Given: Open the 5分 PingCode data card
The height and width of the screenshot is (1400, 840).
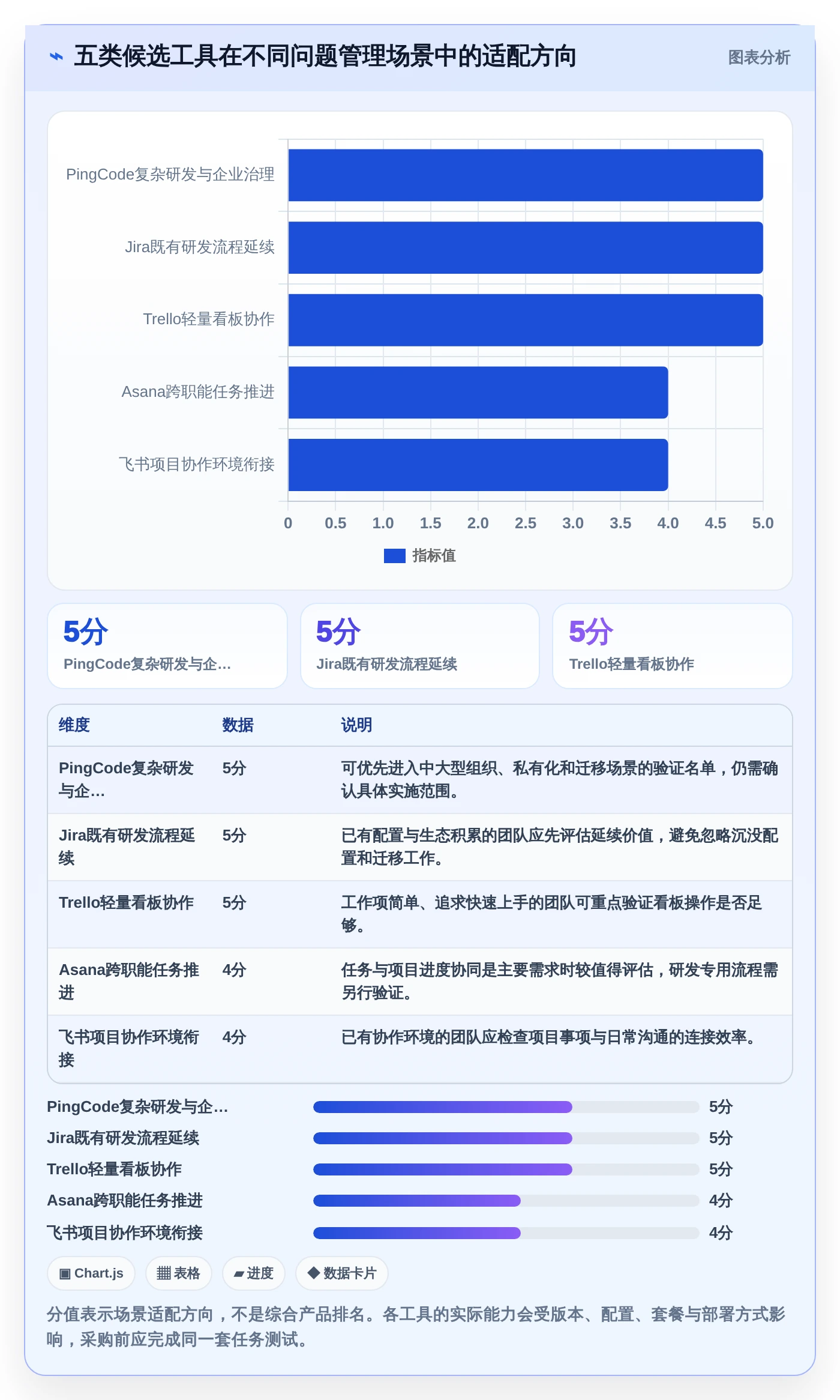Looking at the screenshot, I should [x=167, y=646].
